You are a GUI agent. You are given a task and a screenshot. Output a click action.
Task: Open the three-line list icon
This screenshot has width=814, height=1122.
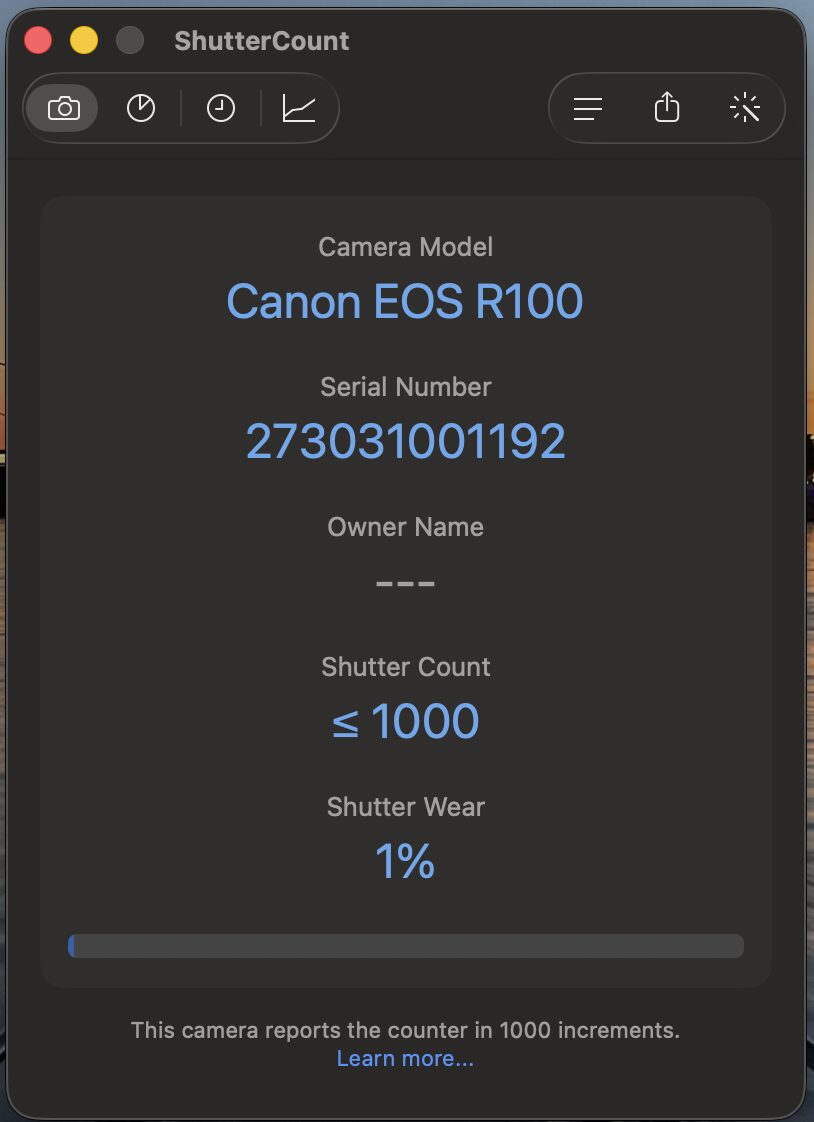click(588, 108)
